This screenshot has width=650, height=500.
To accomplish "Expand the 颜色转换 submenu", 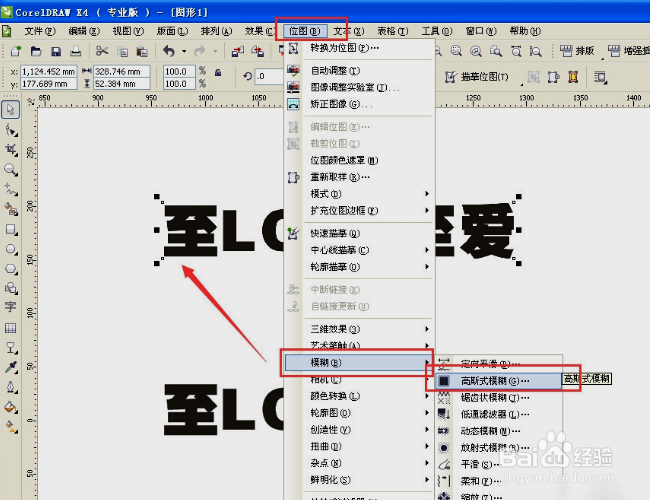I will tap(369, 396).
